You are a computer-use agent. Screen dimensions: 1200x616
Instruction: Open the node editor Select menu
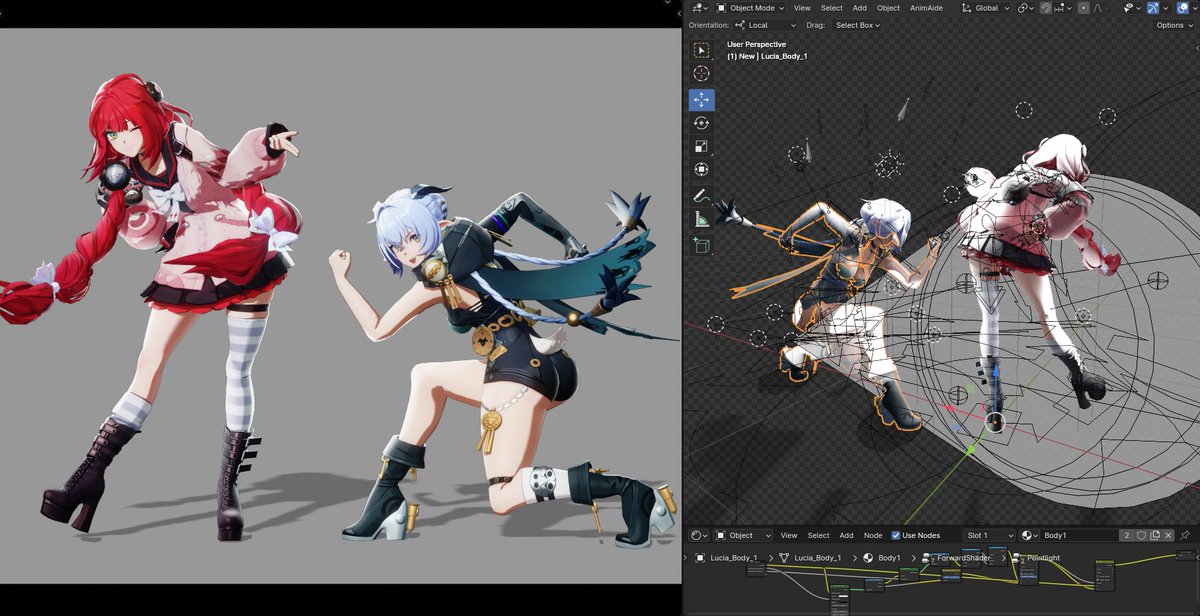819,535
